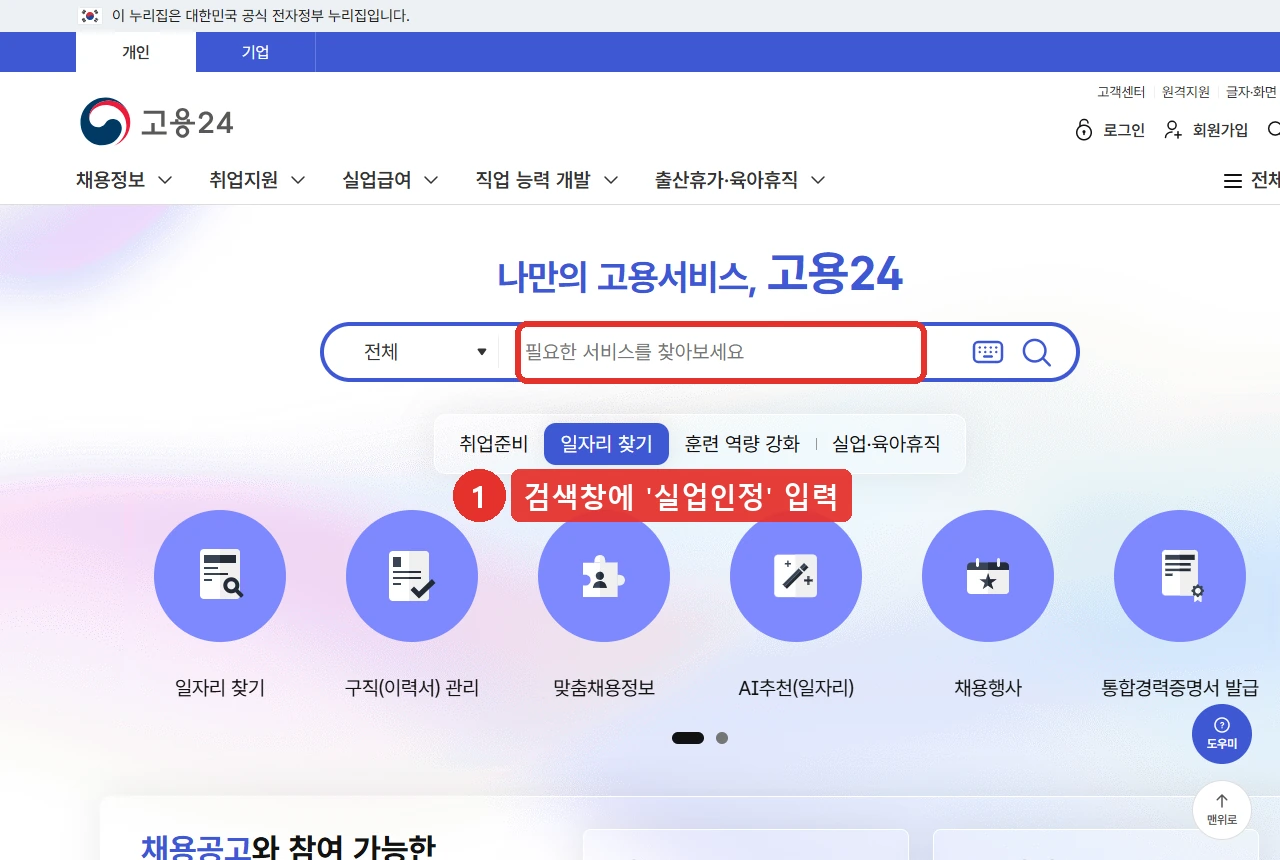Image resolution: width=1280 pixels, height=860 pixels.
Task: Open the 원격지원 link
Action: (1186, 92)
